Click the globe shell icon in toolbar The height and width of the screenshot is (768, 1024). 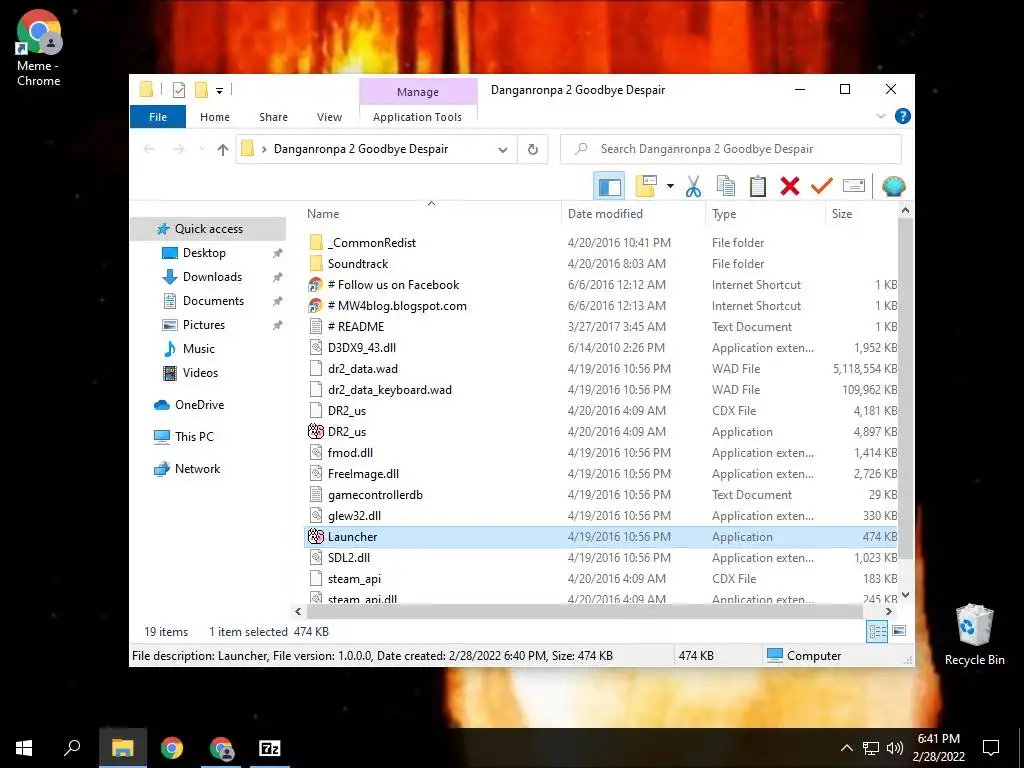tap(893, 187)
